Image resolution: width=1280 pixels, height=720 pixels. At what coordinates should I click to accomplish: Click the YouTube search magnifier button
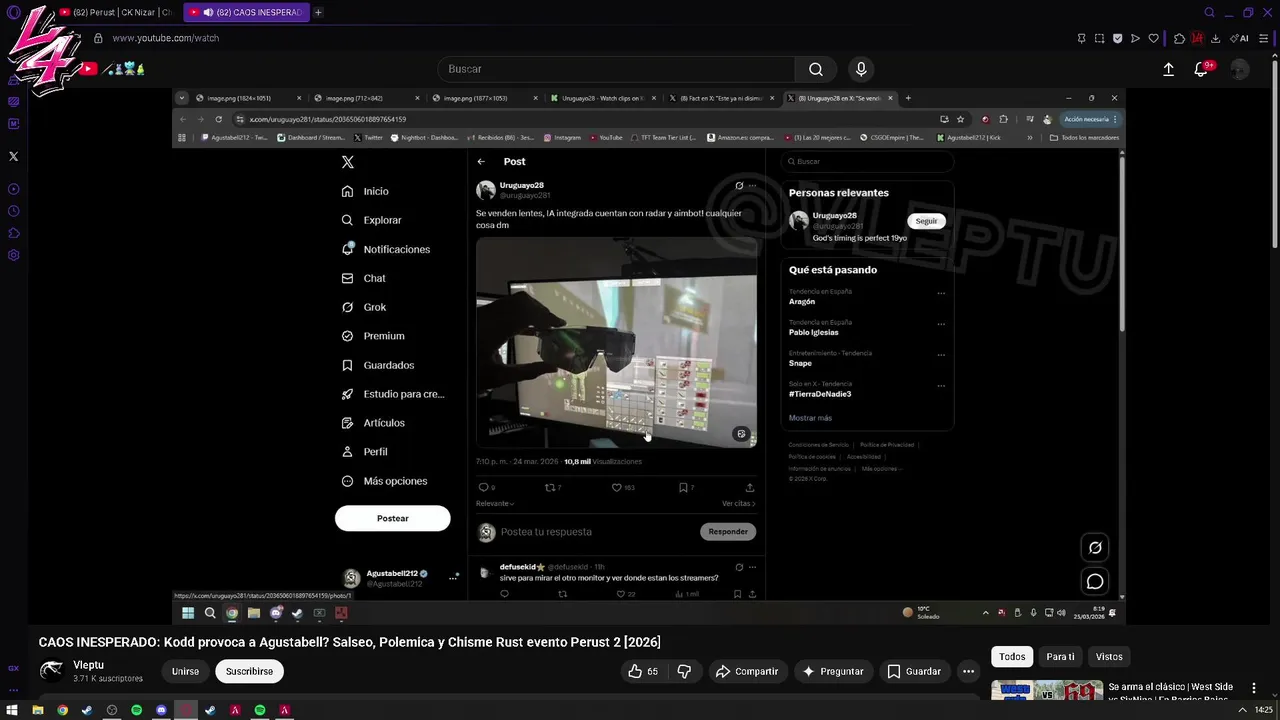(816, 69)
